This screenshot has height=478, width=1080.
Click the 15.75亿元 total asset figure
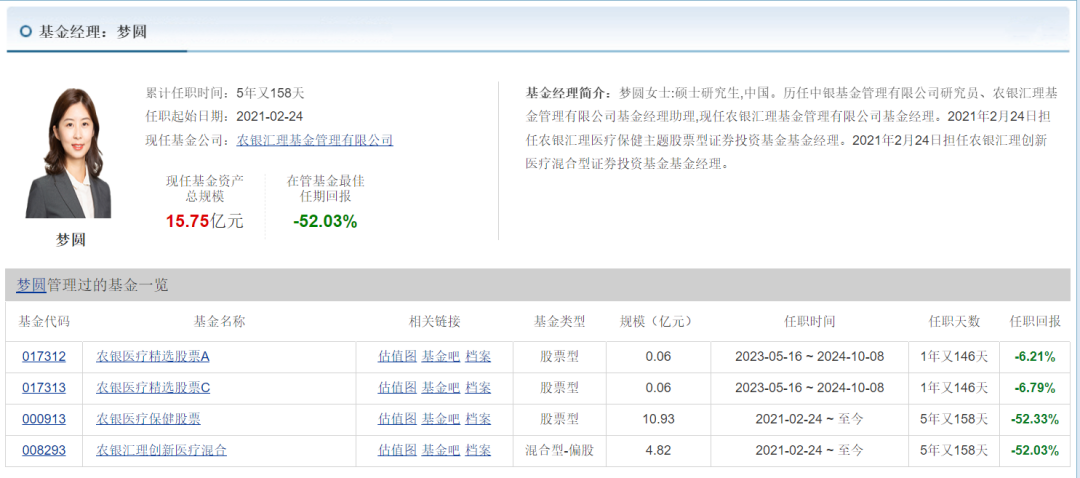[x=205, y=222]
